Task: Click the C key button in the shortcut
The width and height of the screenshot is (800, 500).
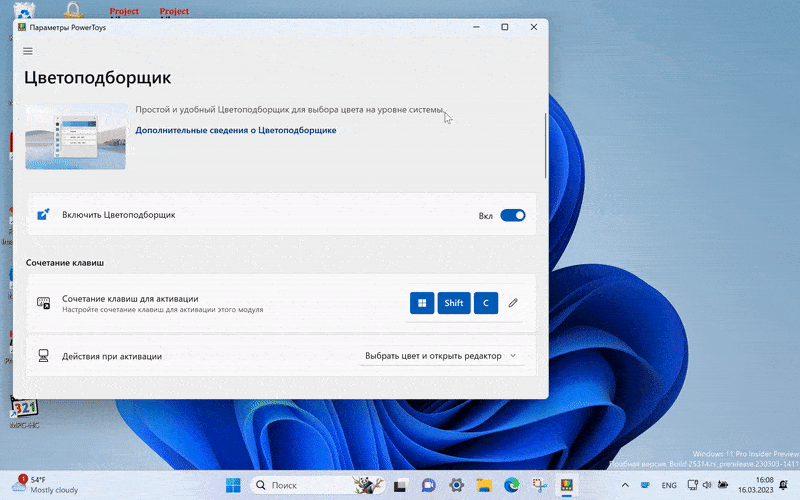Action: [x=486, y=303]
